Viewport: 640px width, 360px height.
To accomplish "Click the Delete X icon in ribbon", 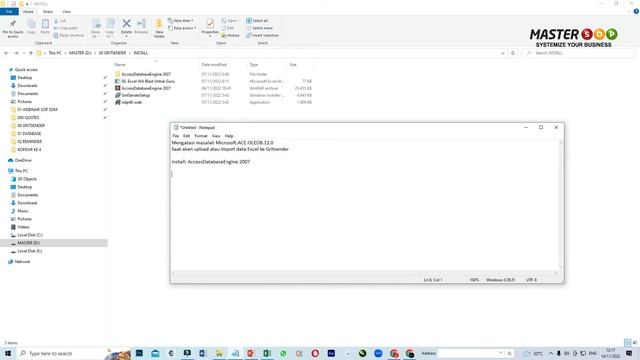I will click(127, 24).
